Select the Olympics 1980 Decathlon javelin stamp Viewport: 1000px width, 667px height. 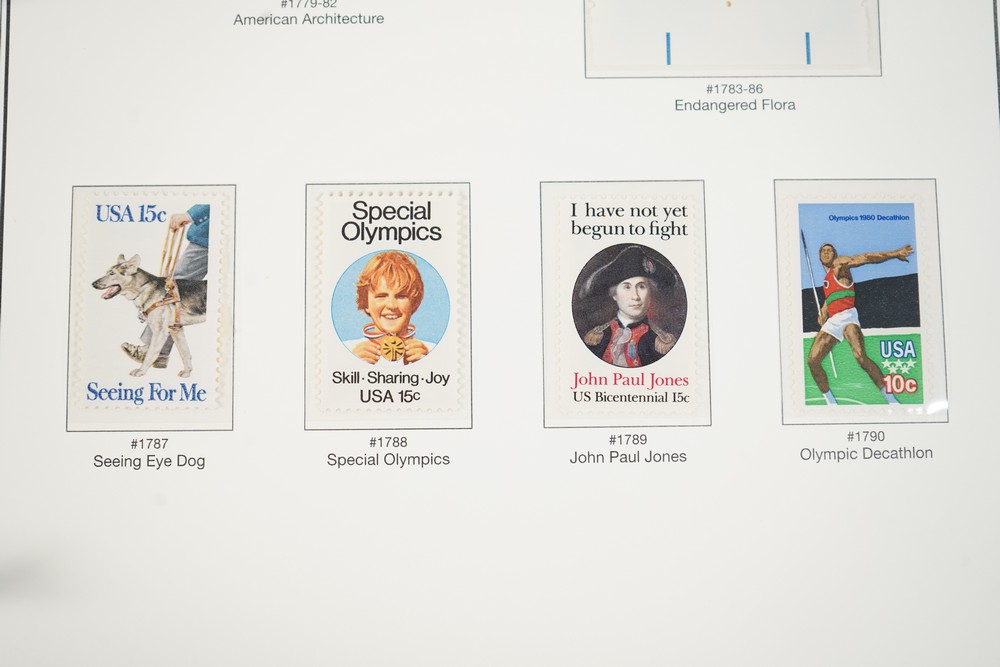(x=860, y=304)
